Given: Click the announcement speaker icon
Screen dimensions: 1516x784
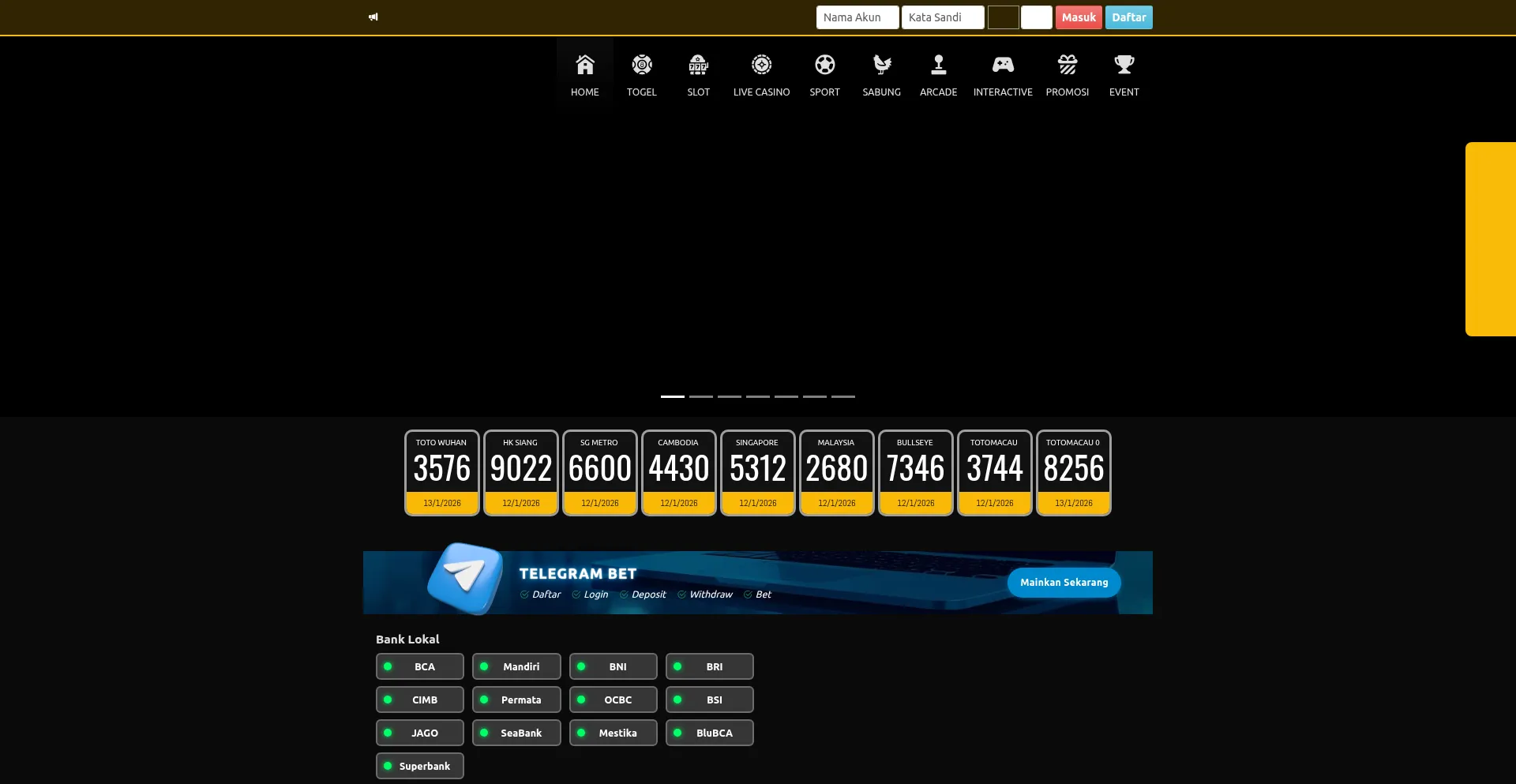Looking at the screenshot, I should [x=373, y=17].
